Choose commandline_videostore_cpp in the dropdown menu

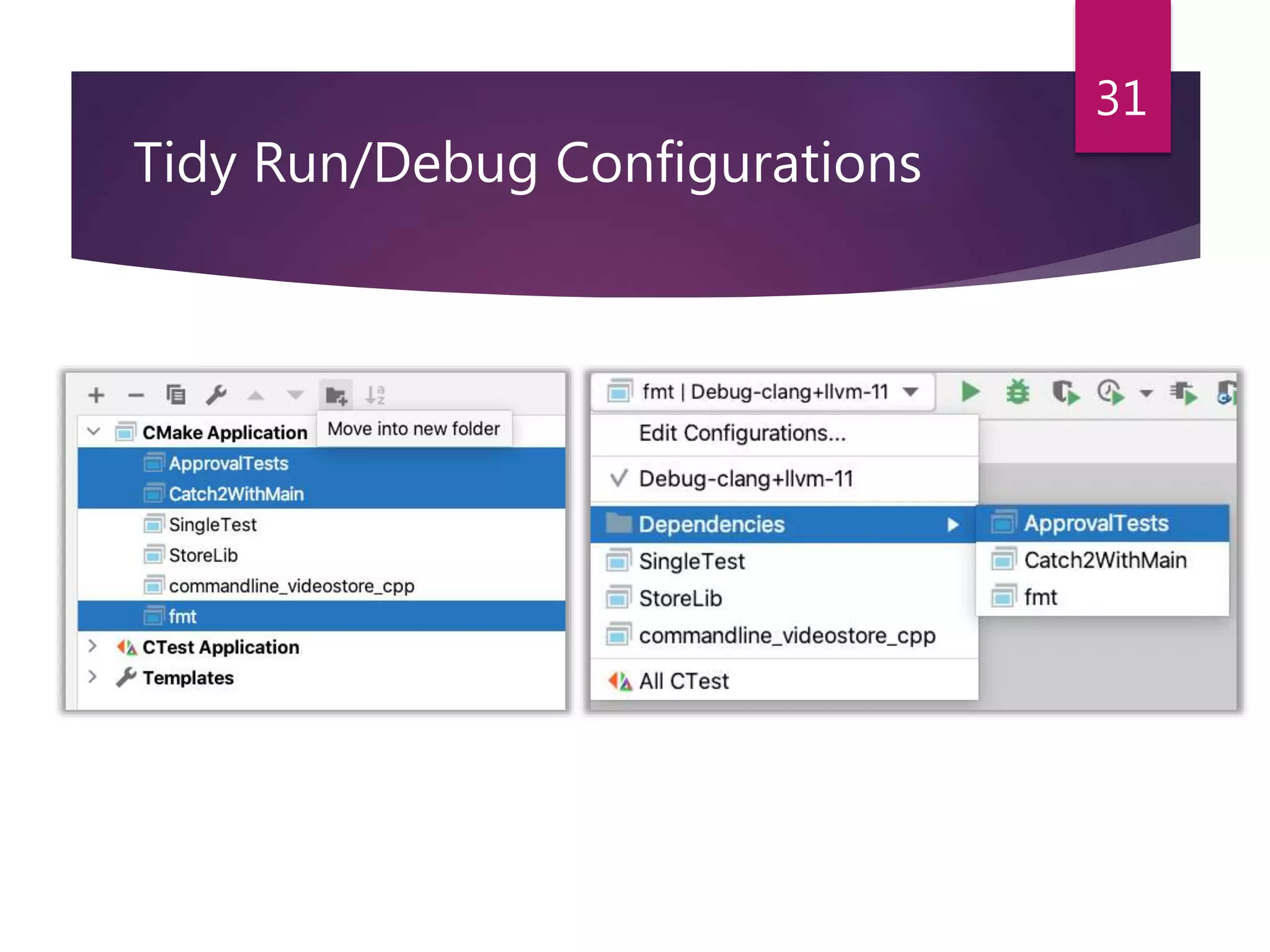tap(784, 636)
